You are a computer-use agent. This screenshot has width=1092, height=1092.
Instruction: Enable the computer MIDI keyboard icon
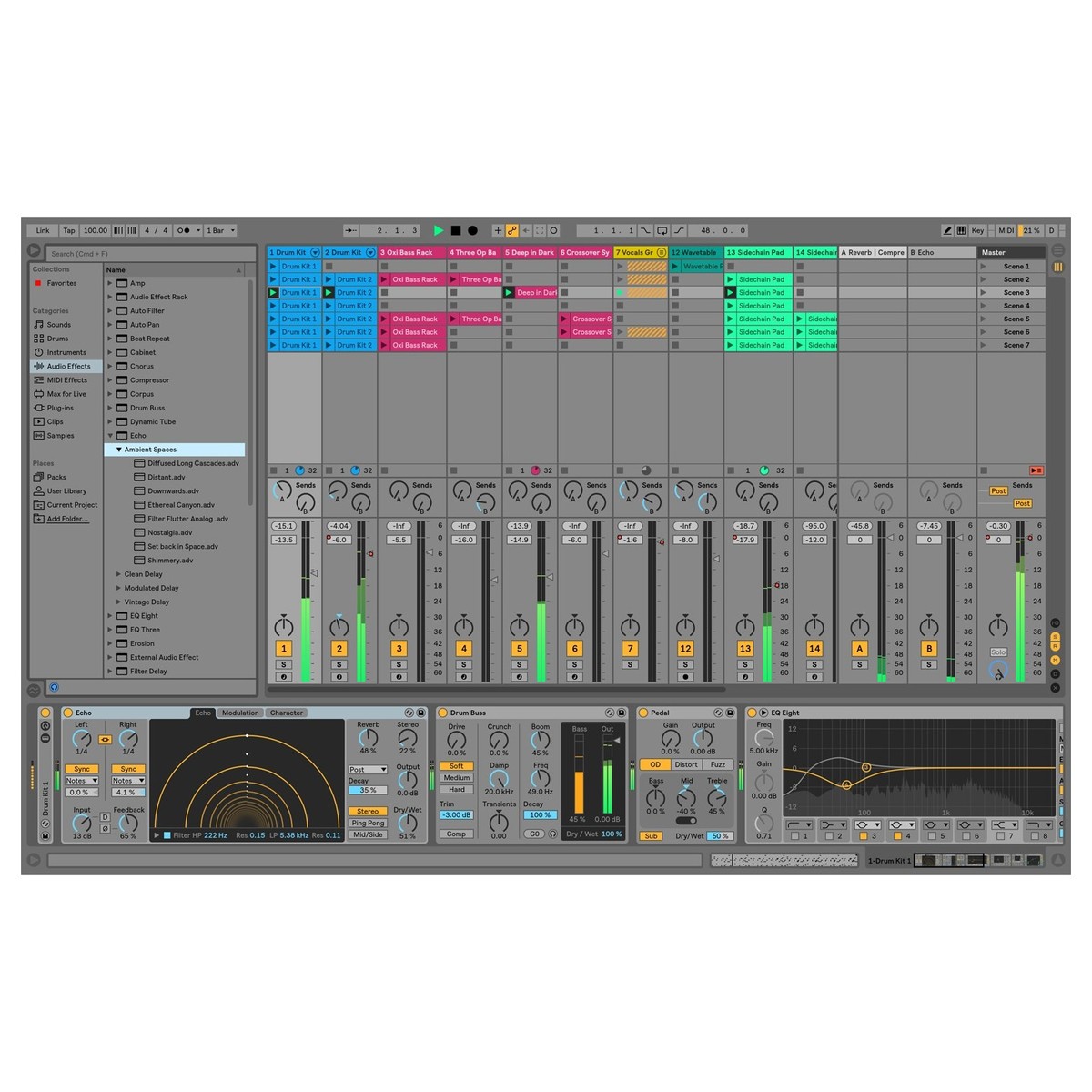pos(962,230)
